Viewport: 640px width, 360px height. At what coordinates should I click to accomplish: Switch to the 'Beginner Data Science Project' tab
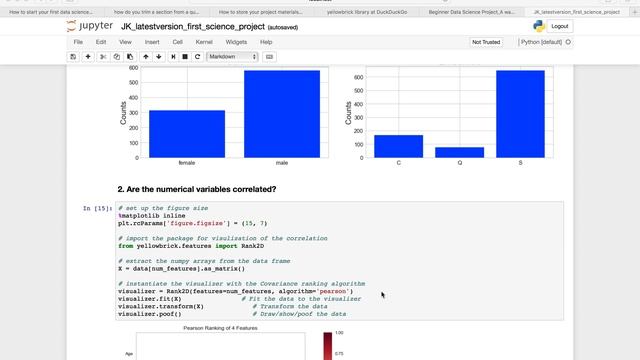point(471,12)
